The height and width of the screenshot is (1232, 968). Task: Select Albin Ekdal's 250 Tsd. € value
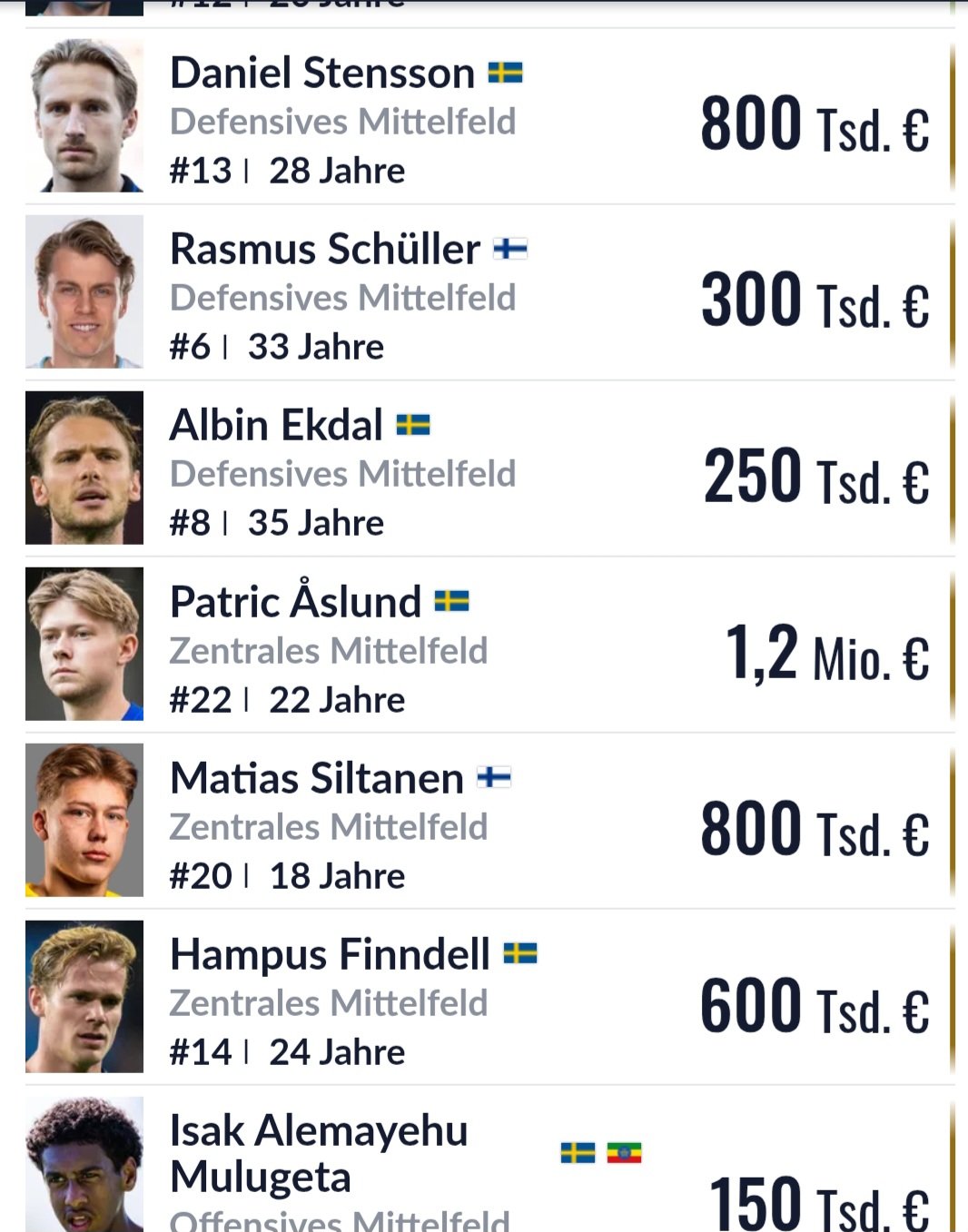817,477
